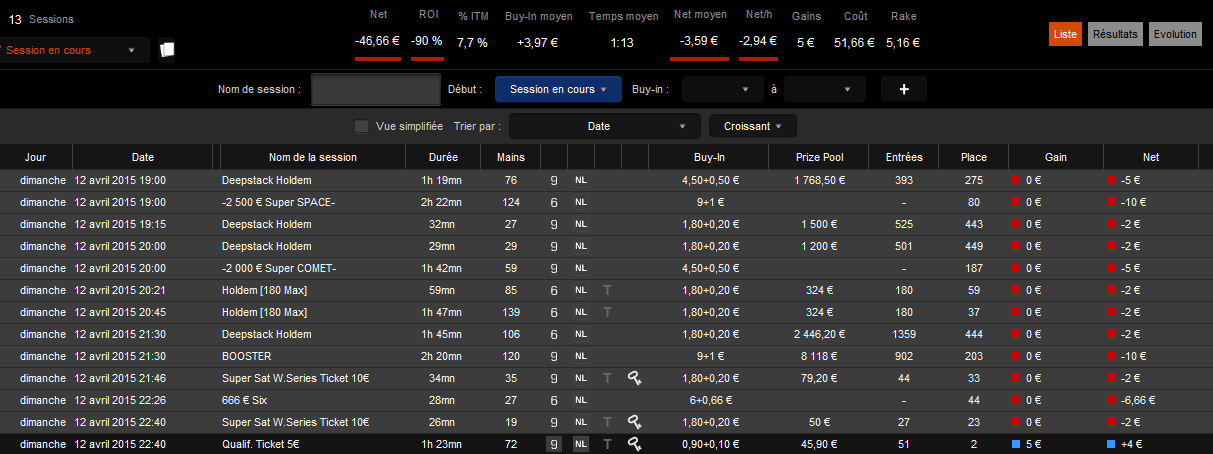The image size is (1213, 454).
Task: Click the 5,16 € Rake value
Action: pyautogui.click(x=903, y=43)
